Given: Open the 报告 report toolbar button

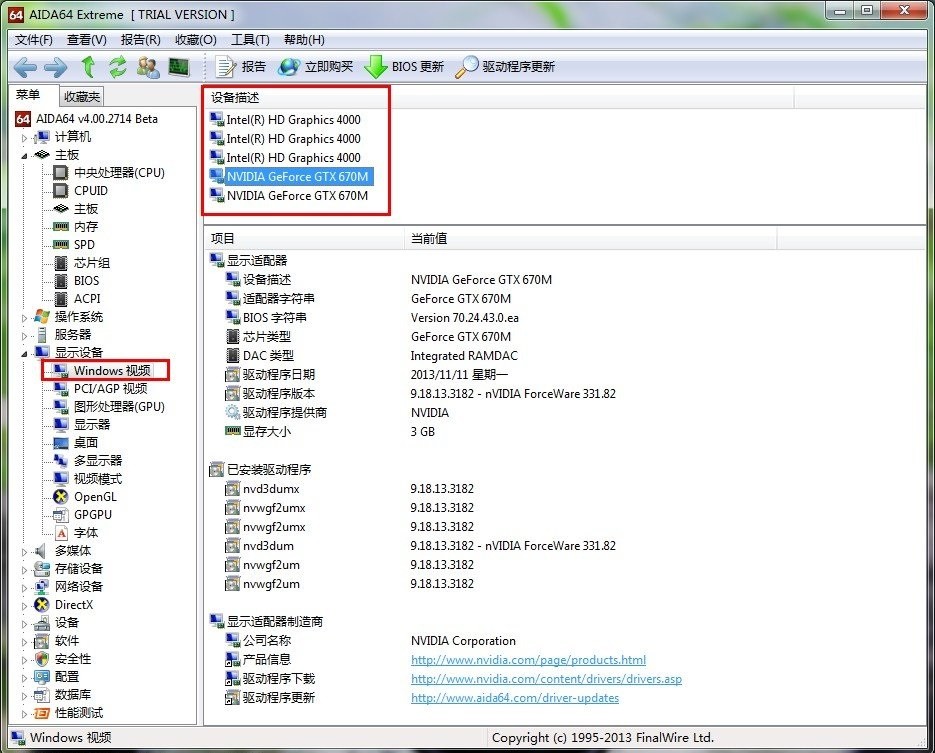Looking at the screenshot, I should click(242, 67).
